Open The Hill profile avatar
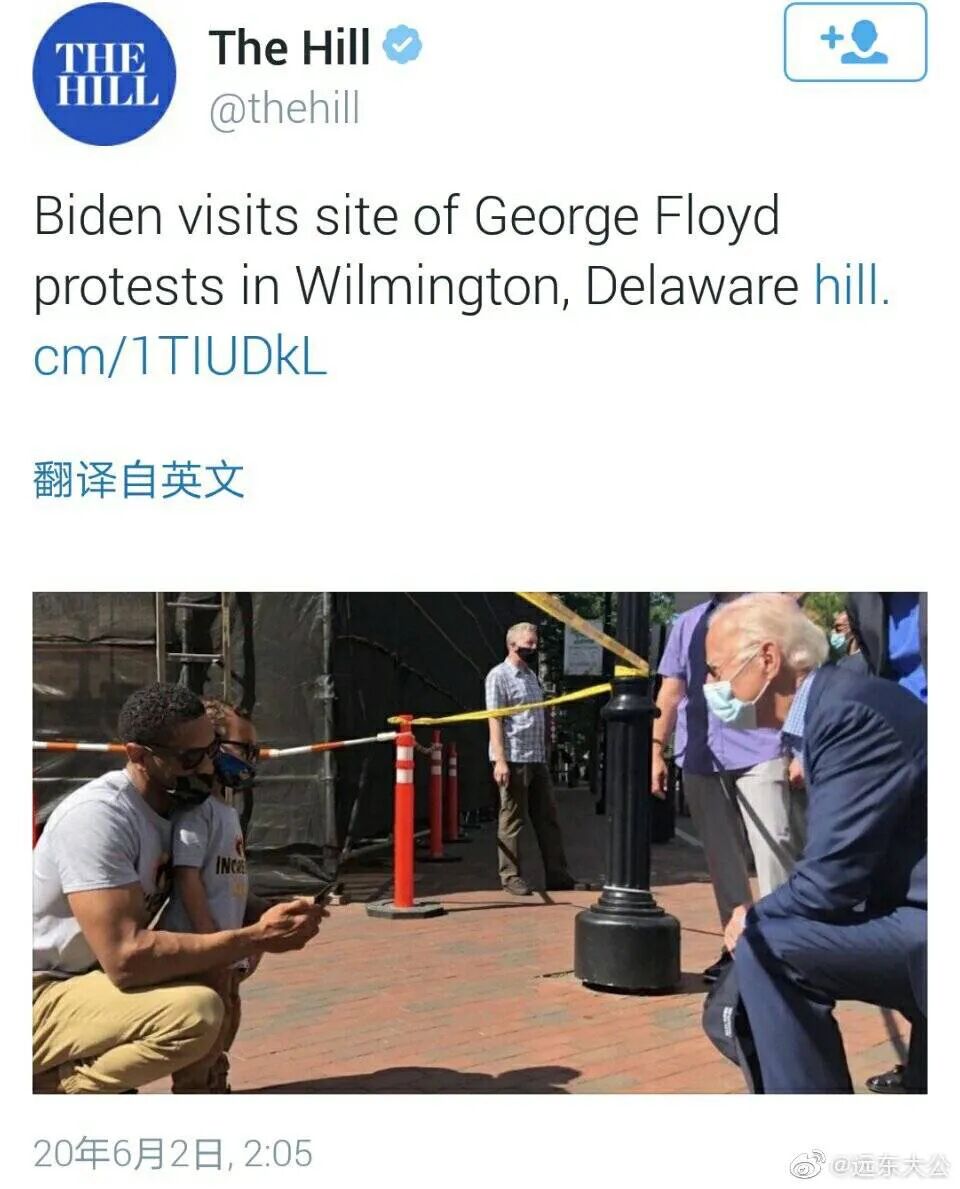This screenshot has width=960, height=1189. [x=104, y=74]
